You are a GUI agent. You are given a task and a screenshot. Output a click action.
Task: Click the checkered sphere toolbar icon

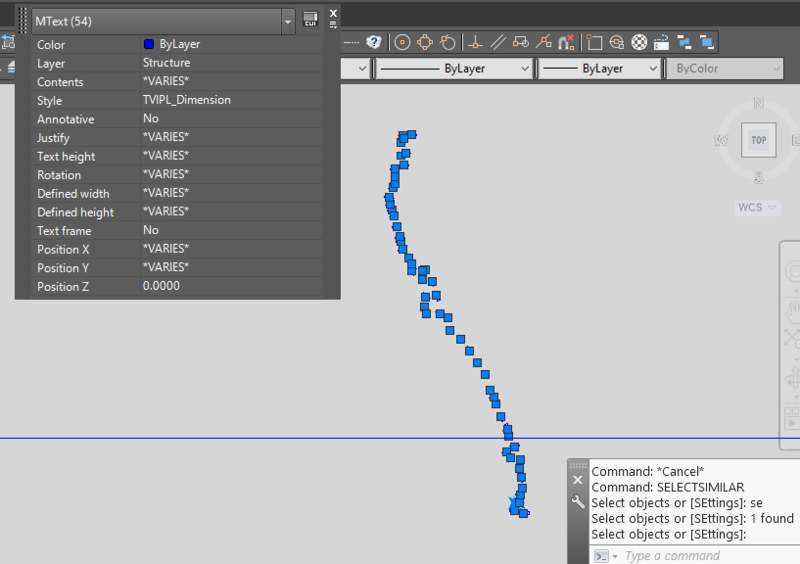click(x=640, y=42)
